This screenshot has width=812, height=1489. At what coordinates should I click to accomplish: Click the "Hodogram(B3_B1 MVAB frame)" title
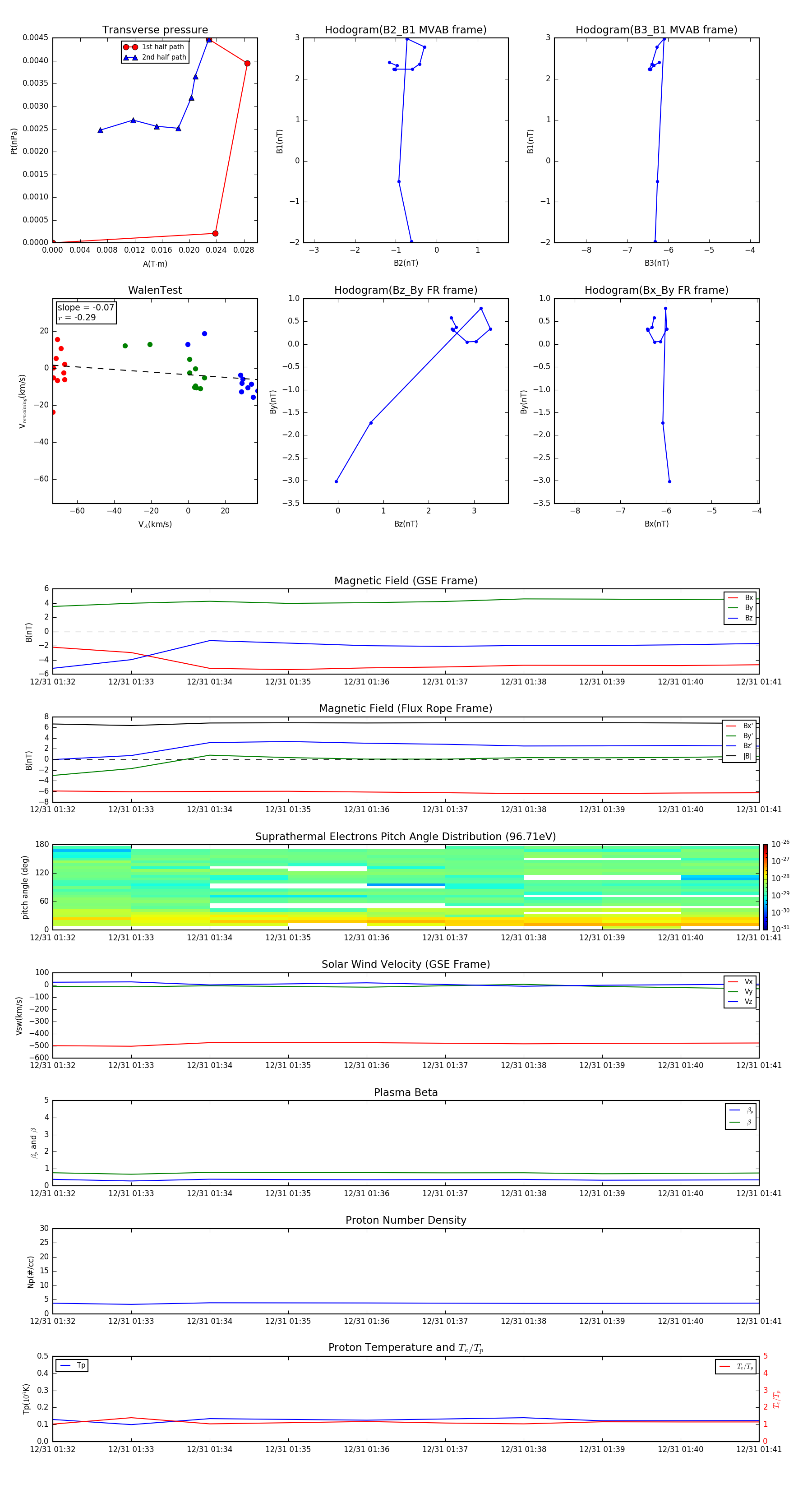click(656, 30)
